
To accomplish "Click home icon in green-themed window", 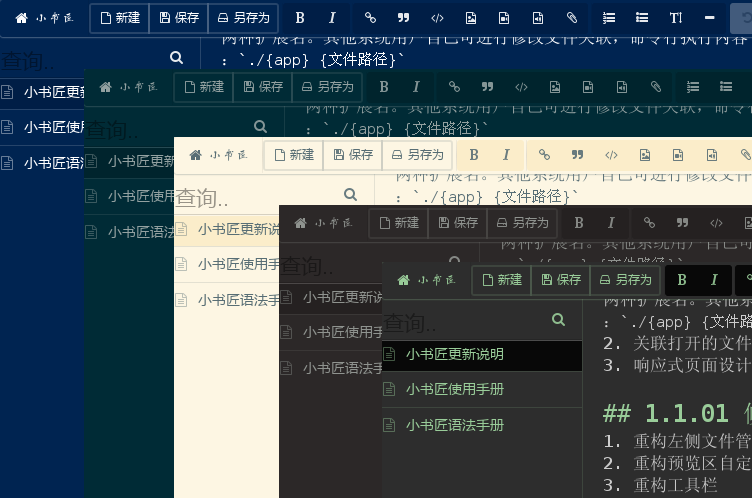I will (x=403, y=280).
